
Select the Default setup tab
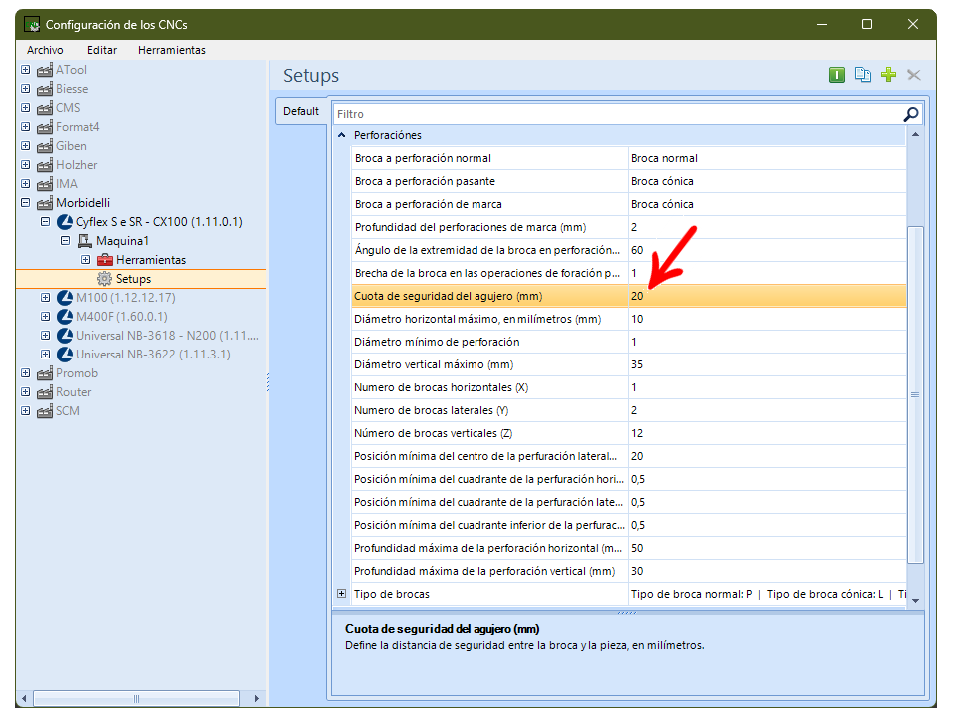click(x=301, y=111)
